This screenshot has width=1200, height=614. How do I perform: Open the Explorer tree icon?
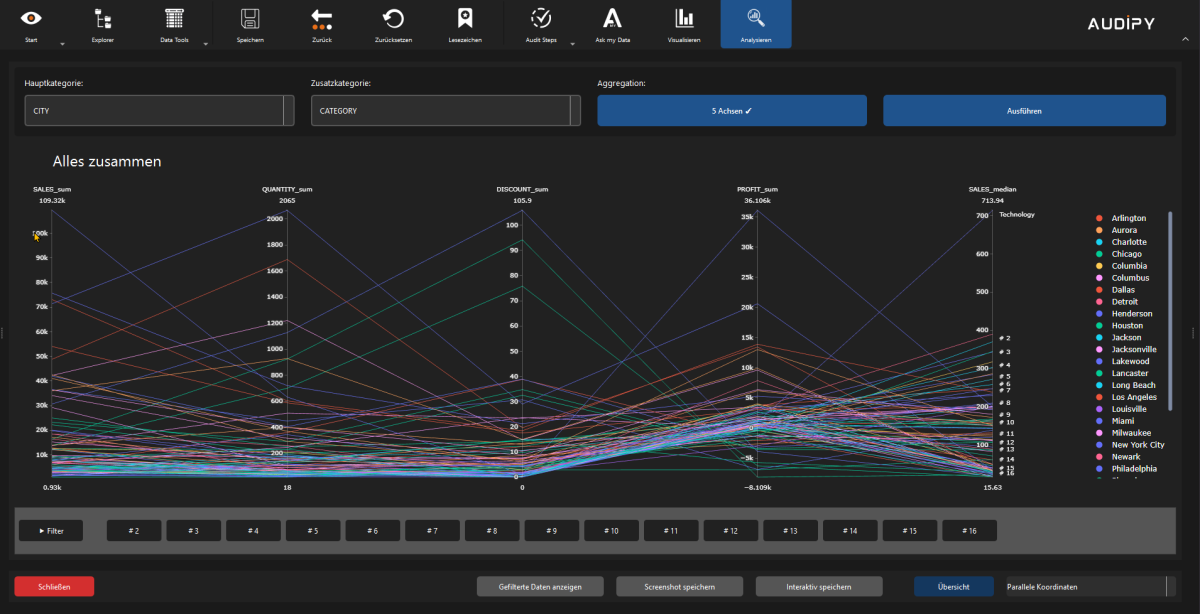pyautogui.click(x=102, y=18)
